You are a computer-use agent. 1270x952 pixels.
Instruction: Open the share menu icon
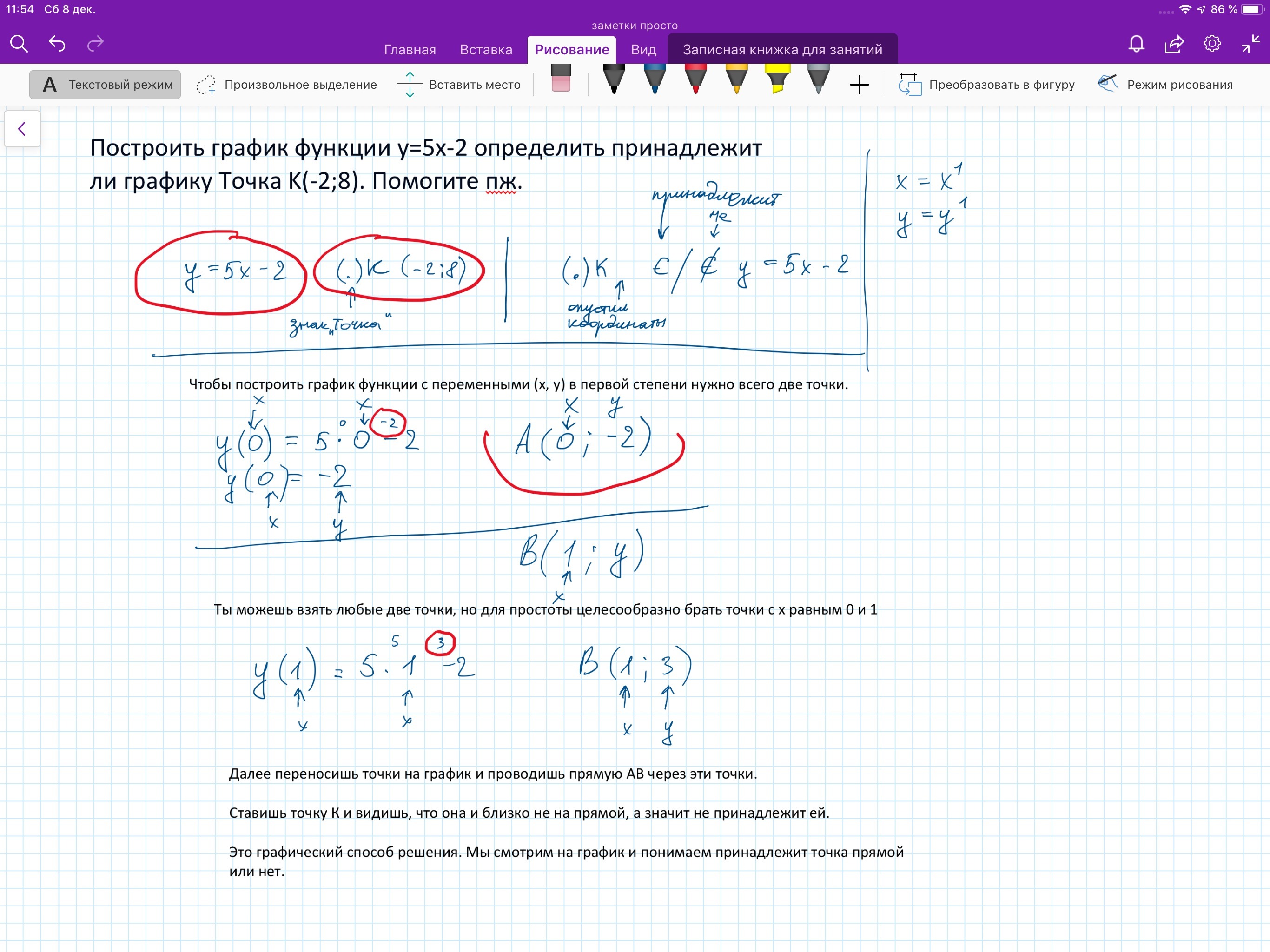tap(1174, 44)
